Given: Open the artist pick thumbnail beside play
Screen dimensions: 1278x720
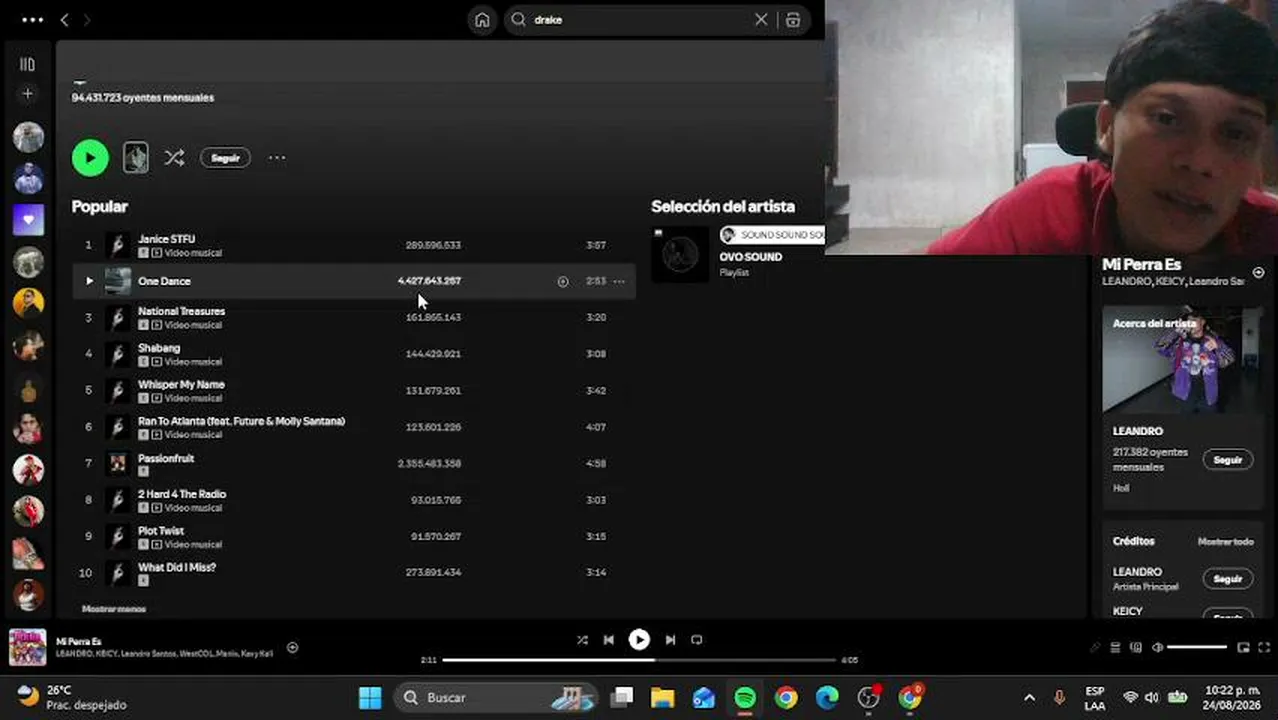Looking at the screenshot, I should click(136, 158).
